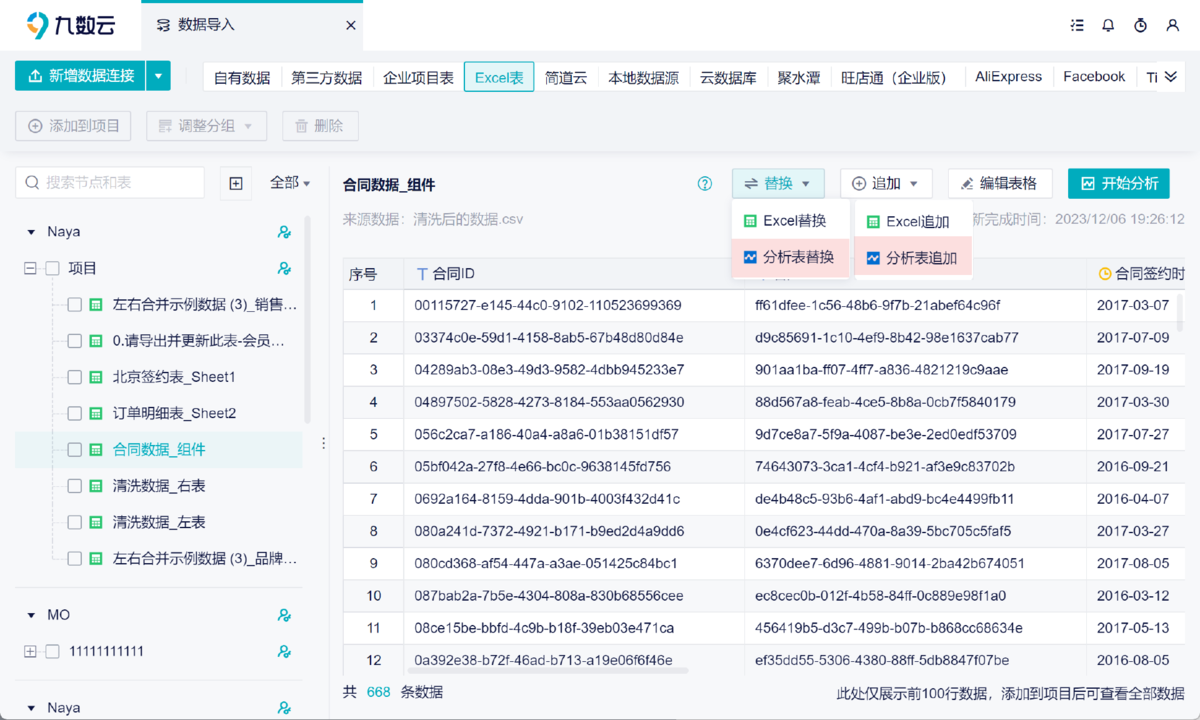Click the add new folder plus icon
Image resolution: width=1200 pixels, height=720 pixels.
[x=236, y=183]
